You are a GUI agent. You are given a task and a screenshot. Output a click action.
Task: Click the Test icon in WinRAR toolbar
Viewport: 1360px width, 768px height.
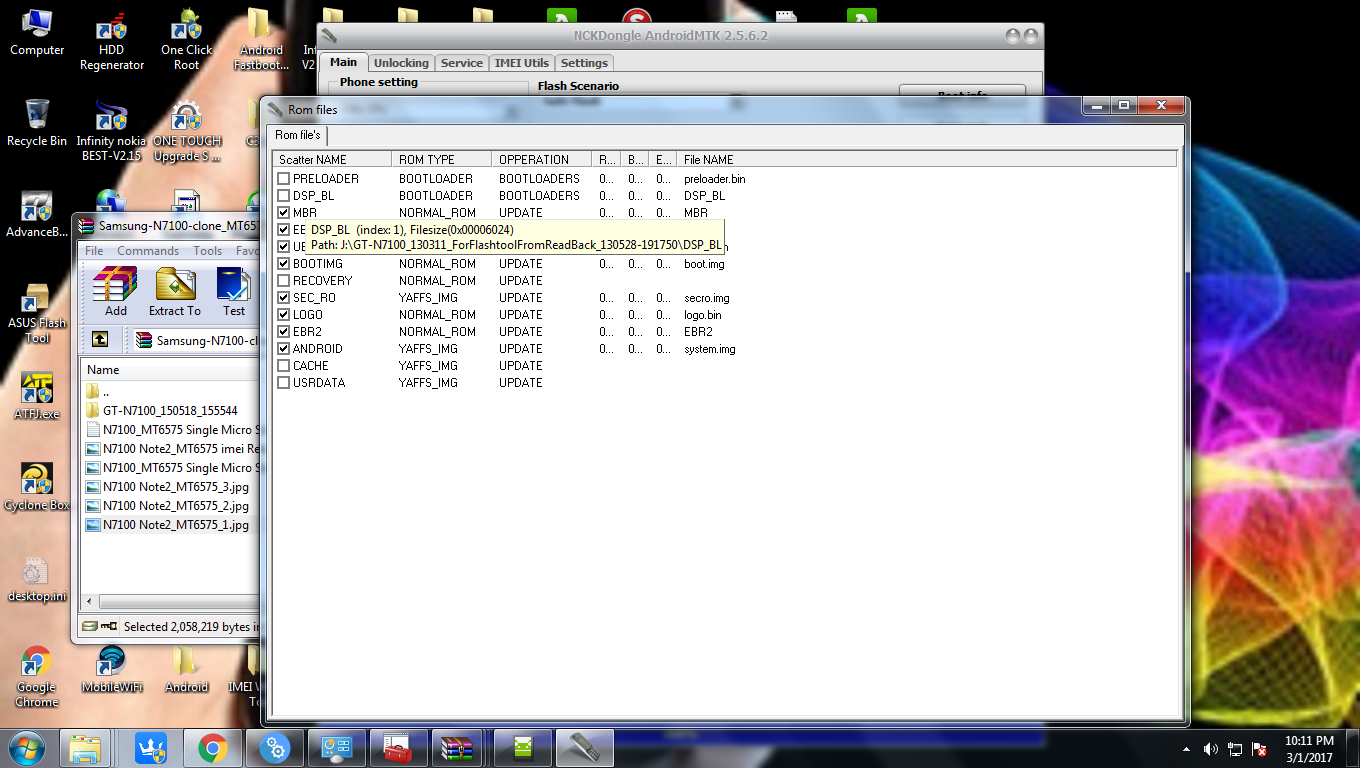(x=234, y=292)
